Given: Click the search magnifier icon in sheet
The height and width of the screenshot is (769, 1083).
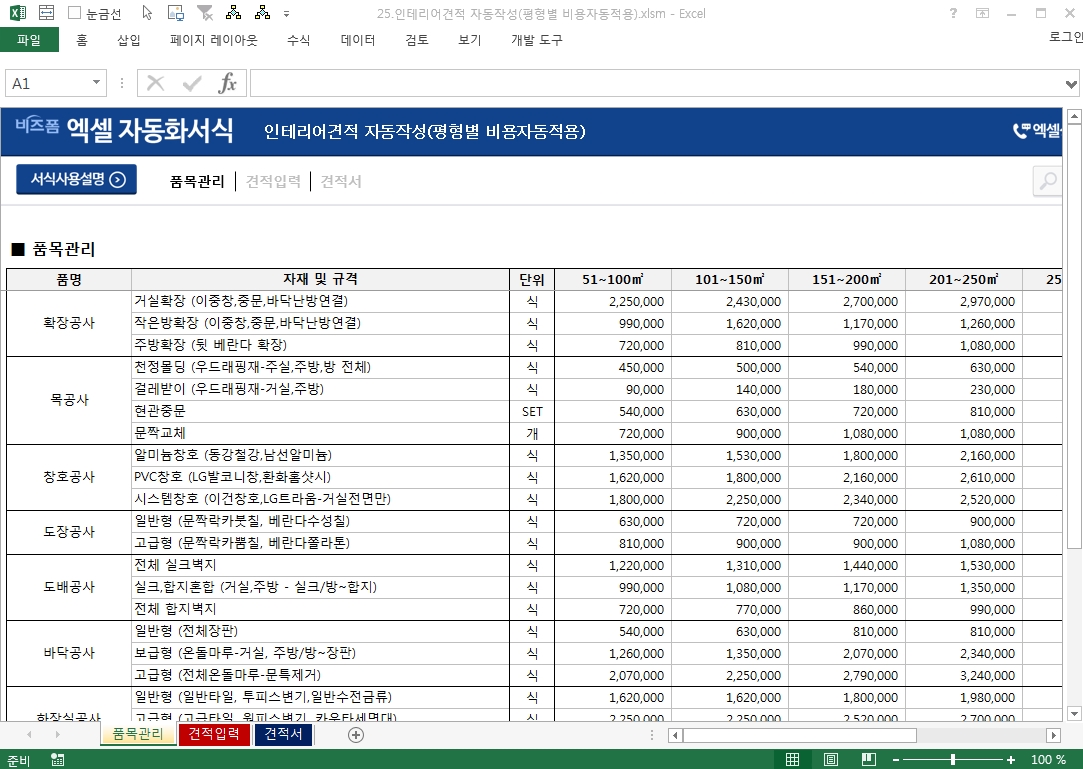Looking at the screenshot, I should tap(1047, 181).
